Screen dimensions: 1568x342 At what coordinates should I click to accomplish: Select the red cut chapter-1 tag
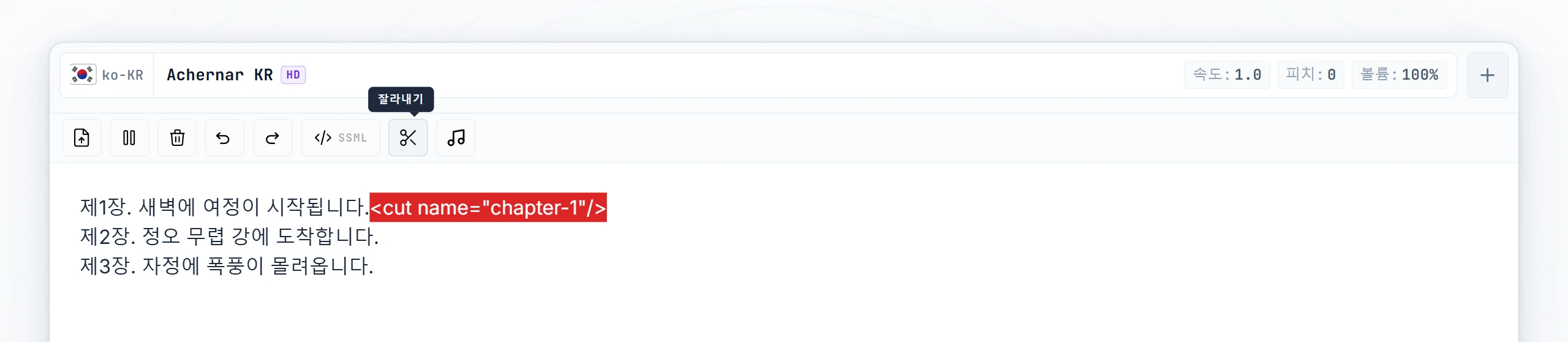pos(488,207)
